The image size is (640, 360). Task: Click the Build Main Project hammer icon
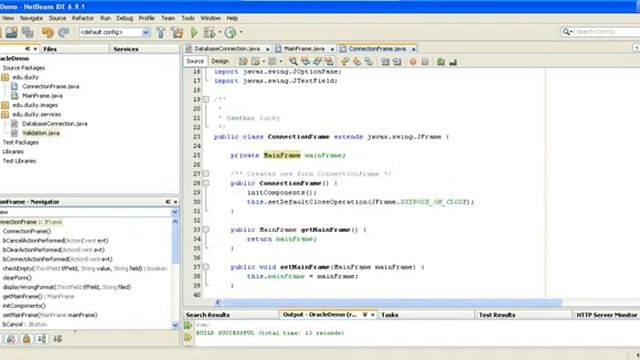161,32
